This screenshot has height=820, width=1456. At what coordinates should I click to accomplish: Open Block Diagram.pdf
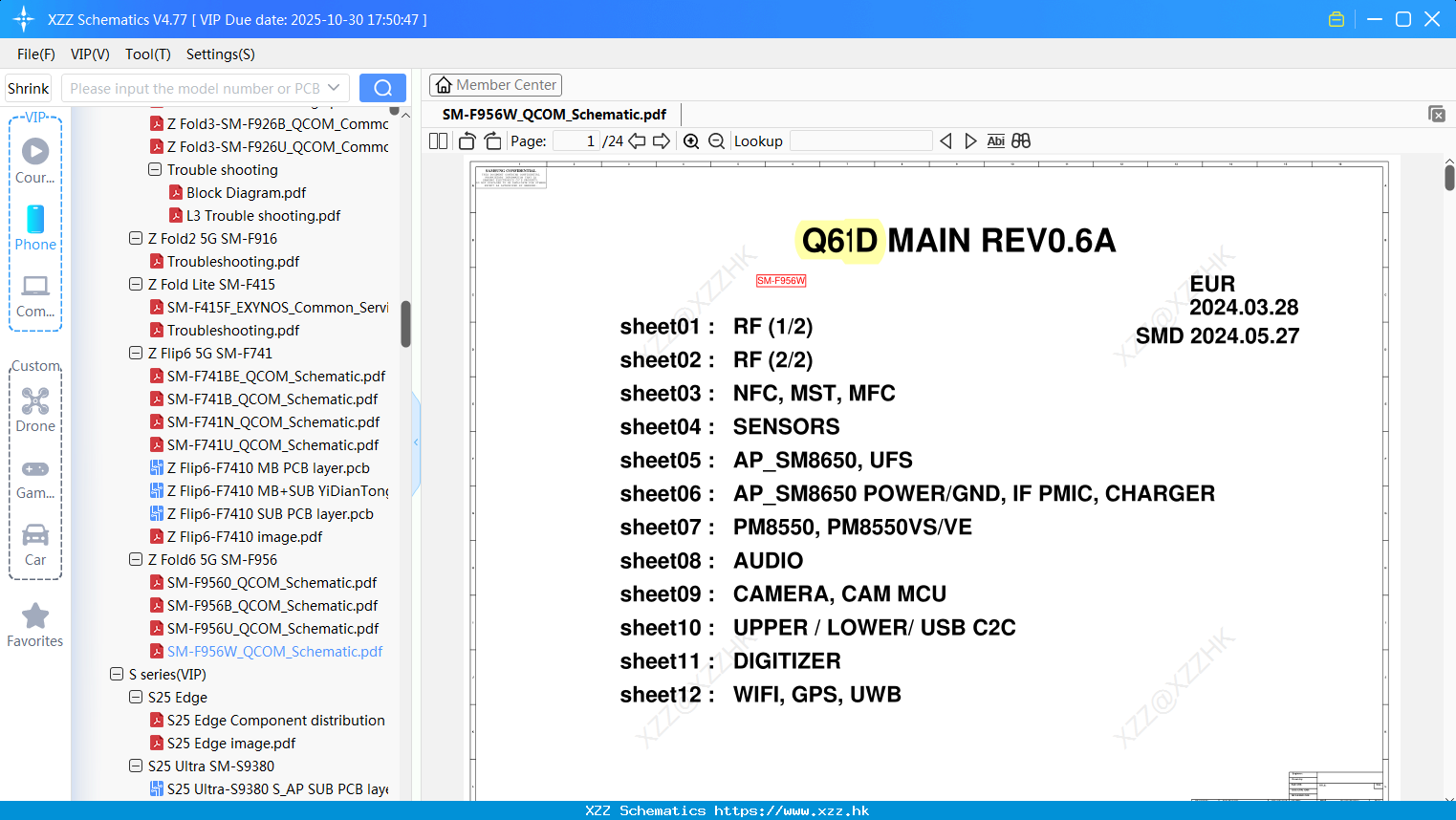246,192
